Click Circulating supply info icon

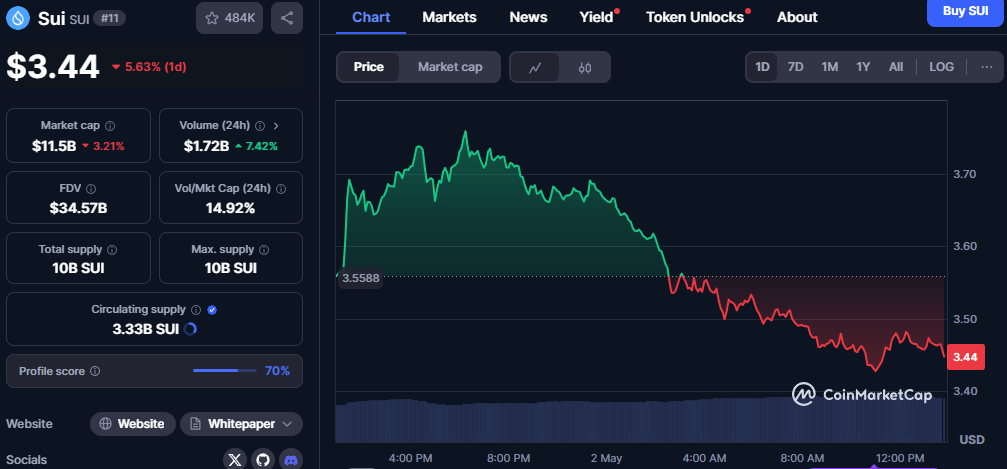tap(197, 310)
